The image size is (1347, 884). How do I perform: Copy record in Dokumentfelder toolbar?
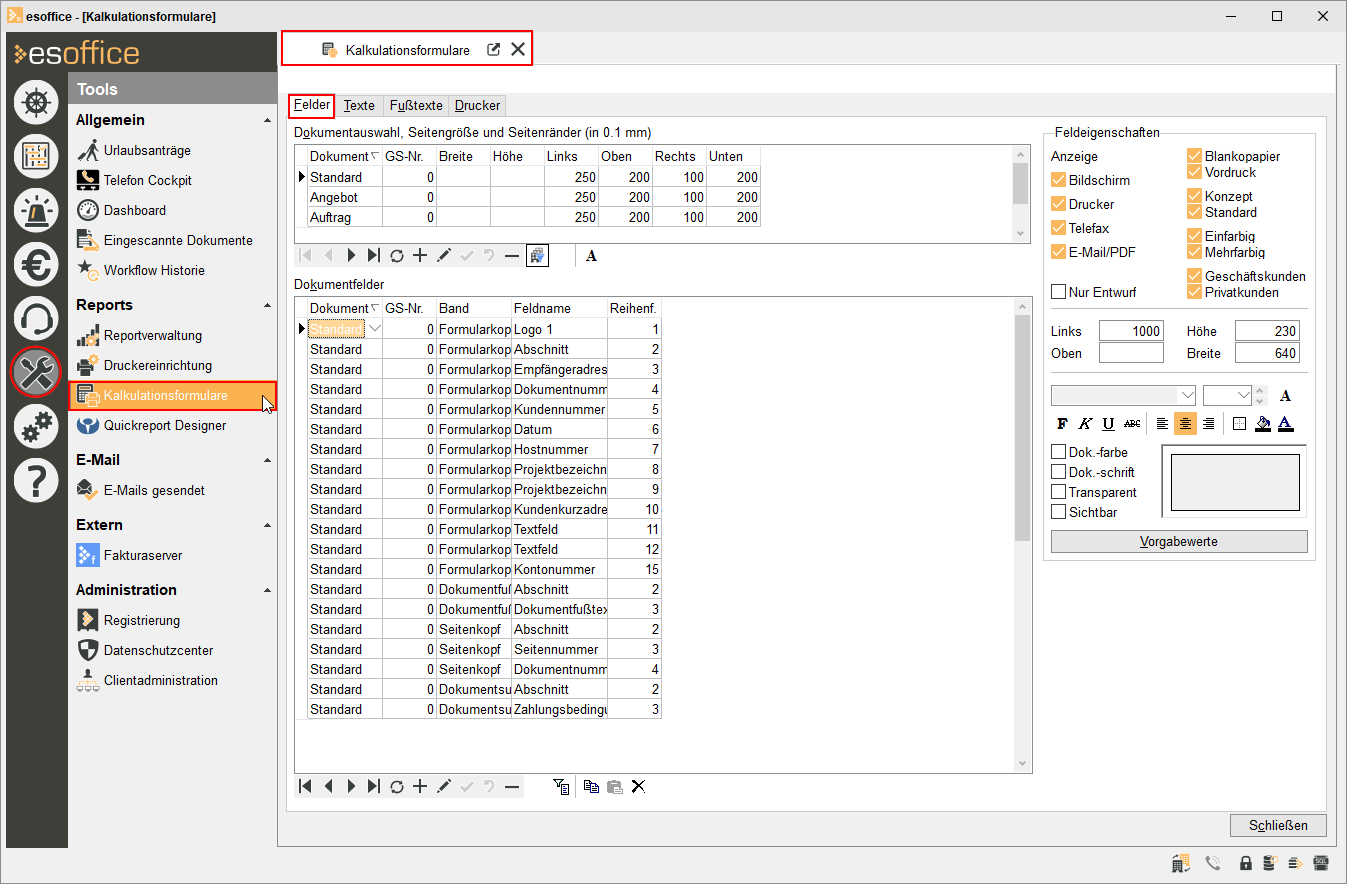pos(591,787)
